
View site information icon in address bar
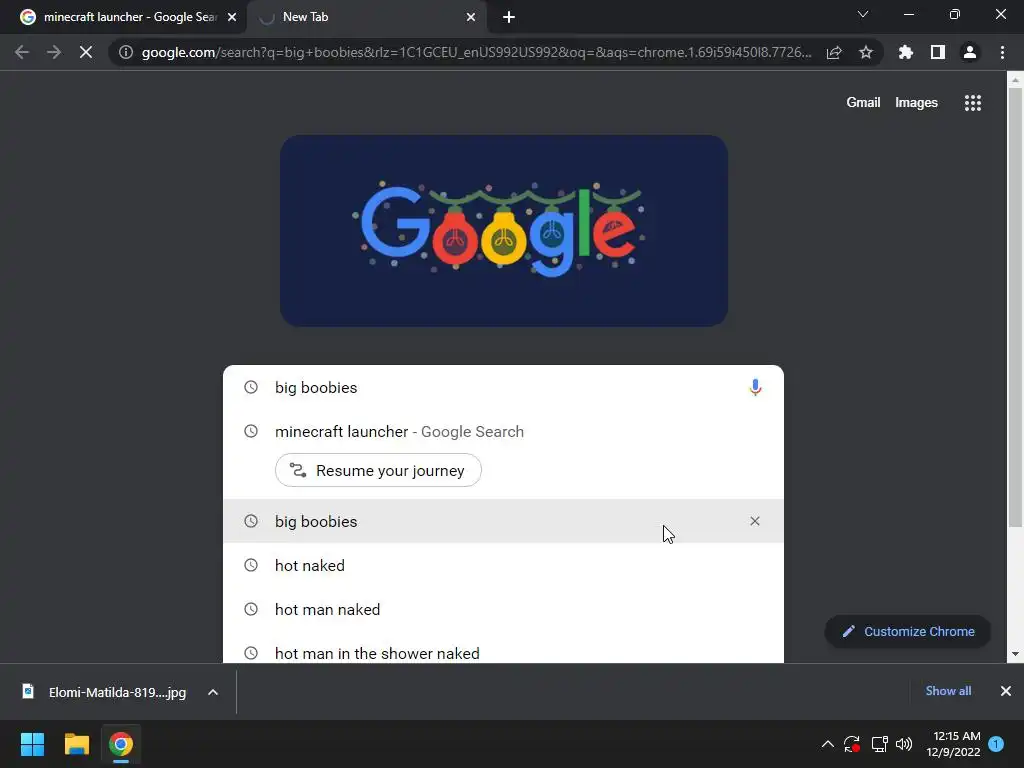pyautogui.click(x=126, y=52)
